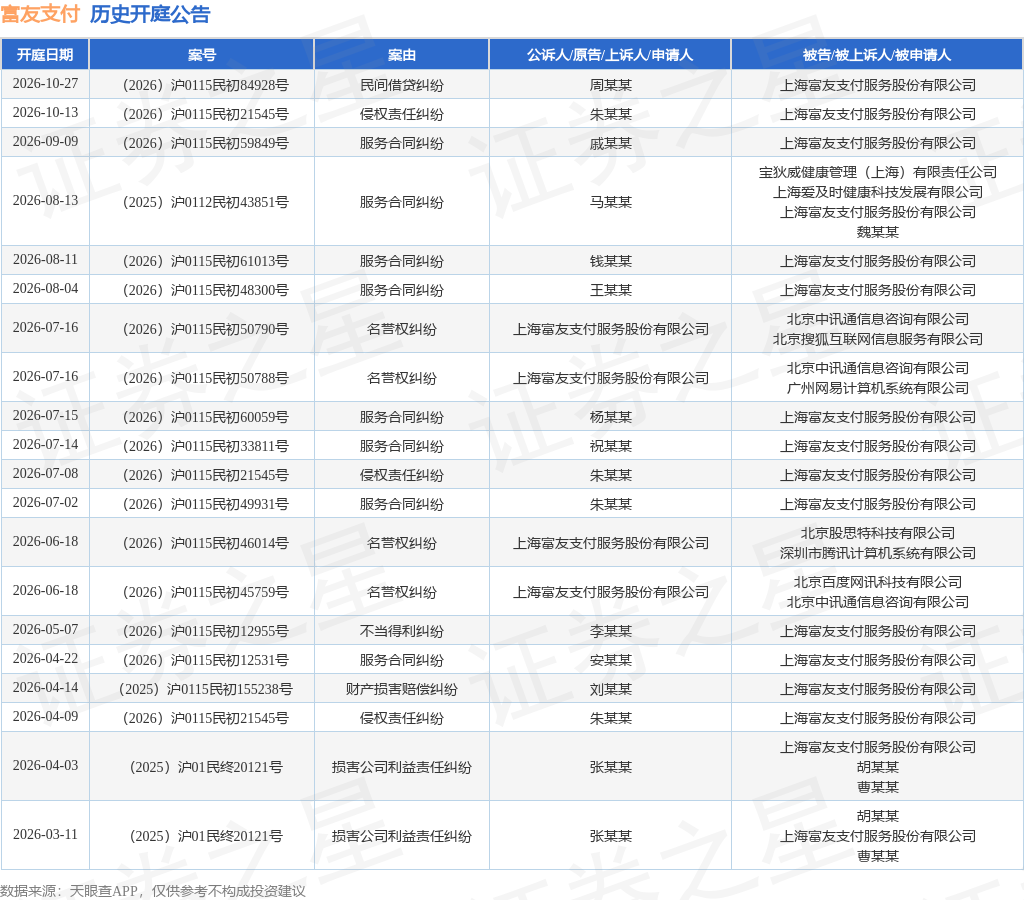This screenshot has width=1024, height=900.
Task: Select the 案由 column header
Action: click(x=402, y=55)
